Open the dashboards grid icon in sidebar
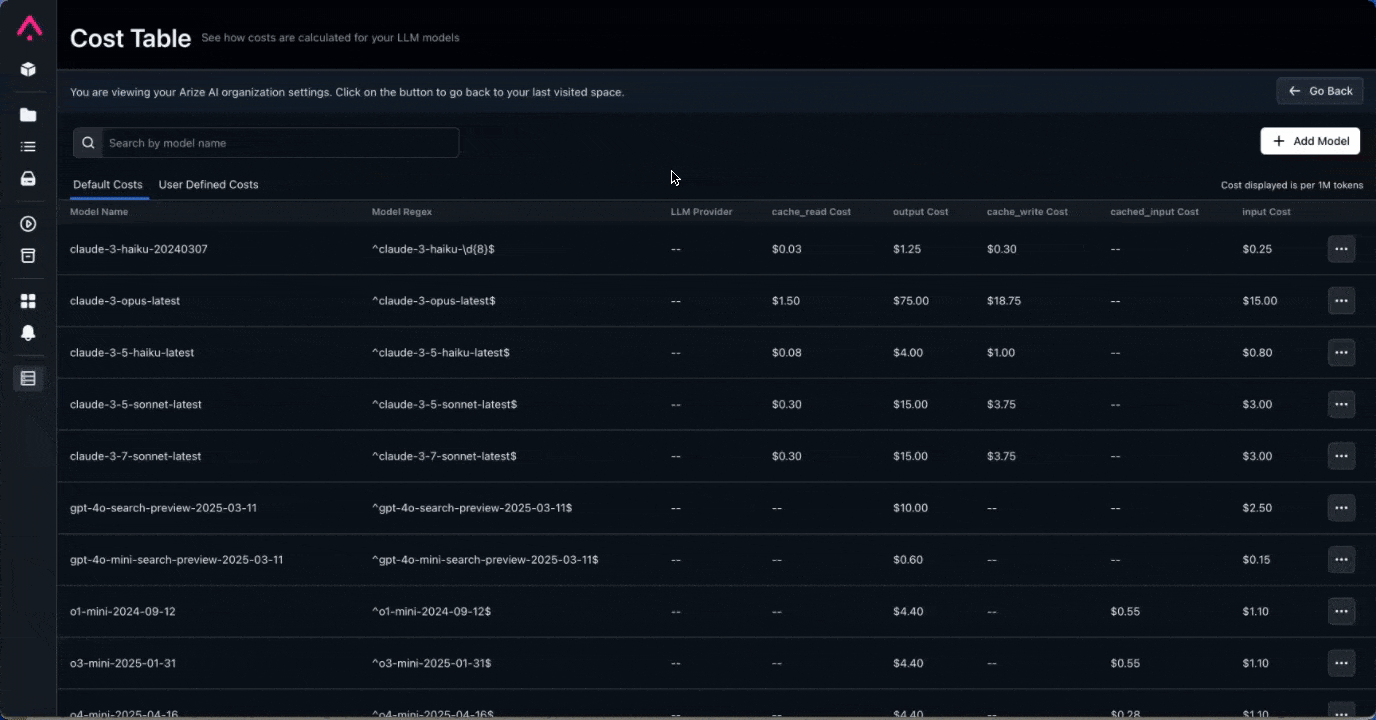 point(28,301)
